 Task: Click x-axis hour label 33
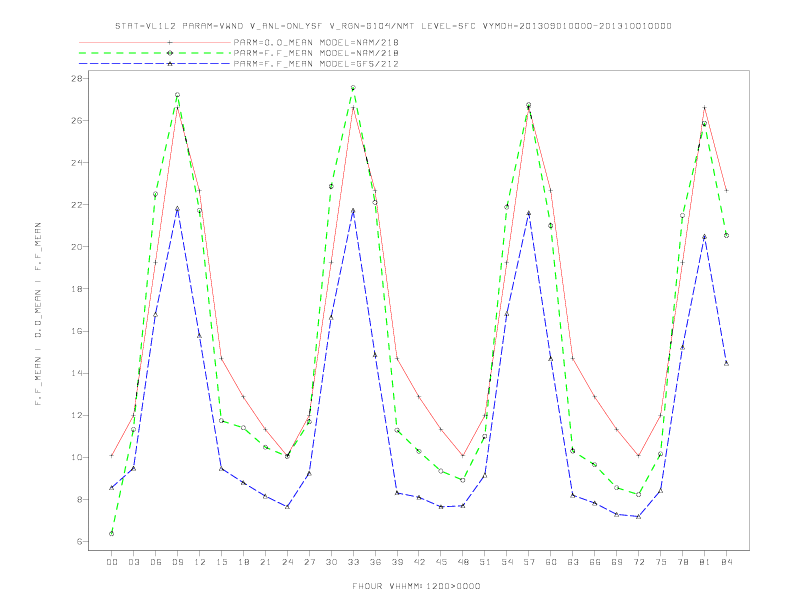coord(353,562)
